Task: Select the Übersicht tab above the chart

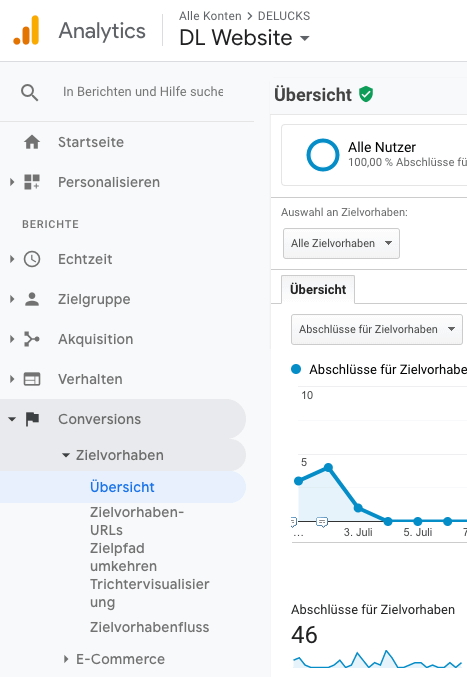Action: [318, 289]
